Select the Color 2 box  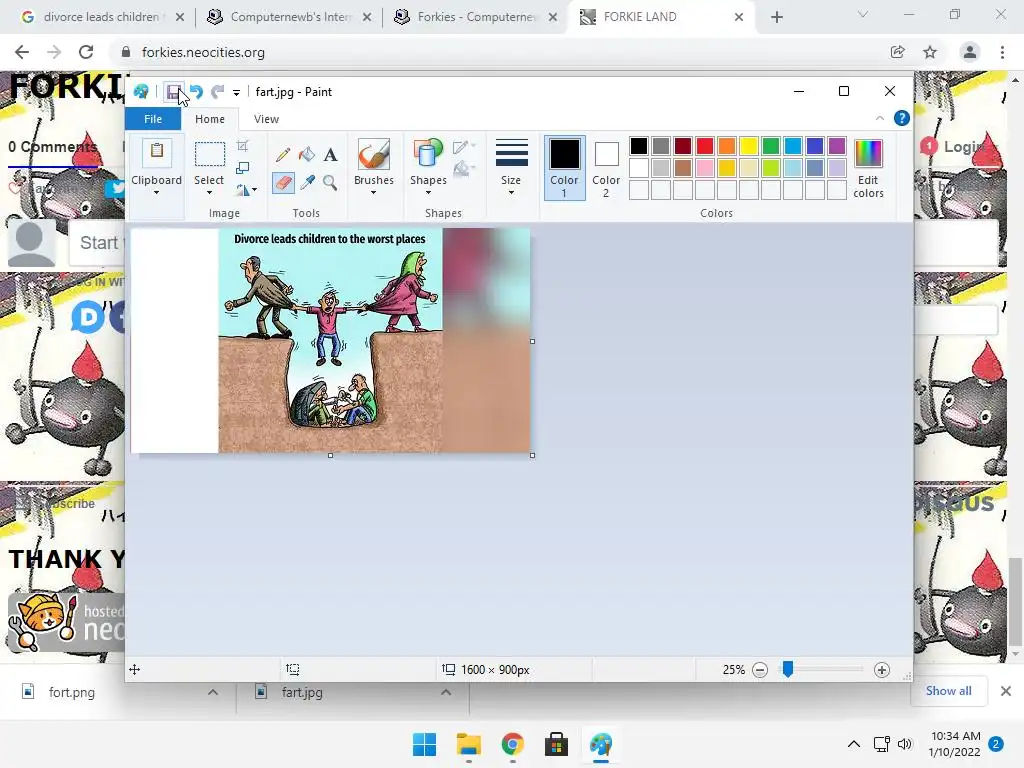(606, 167)
